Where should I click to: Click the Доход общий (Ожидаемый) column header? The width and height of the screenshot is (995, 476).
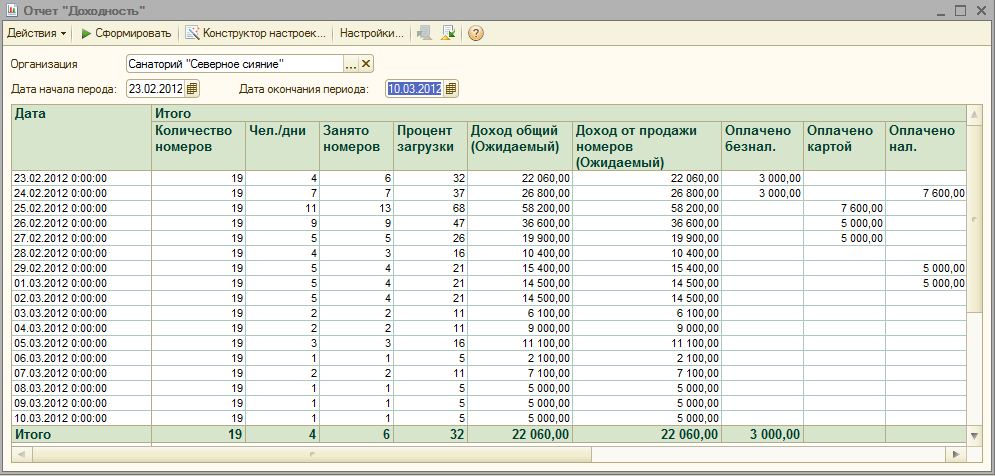click(519, 145)
